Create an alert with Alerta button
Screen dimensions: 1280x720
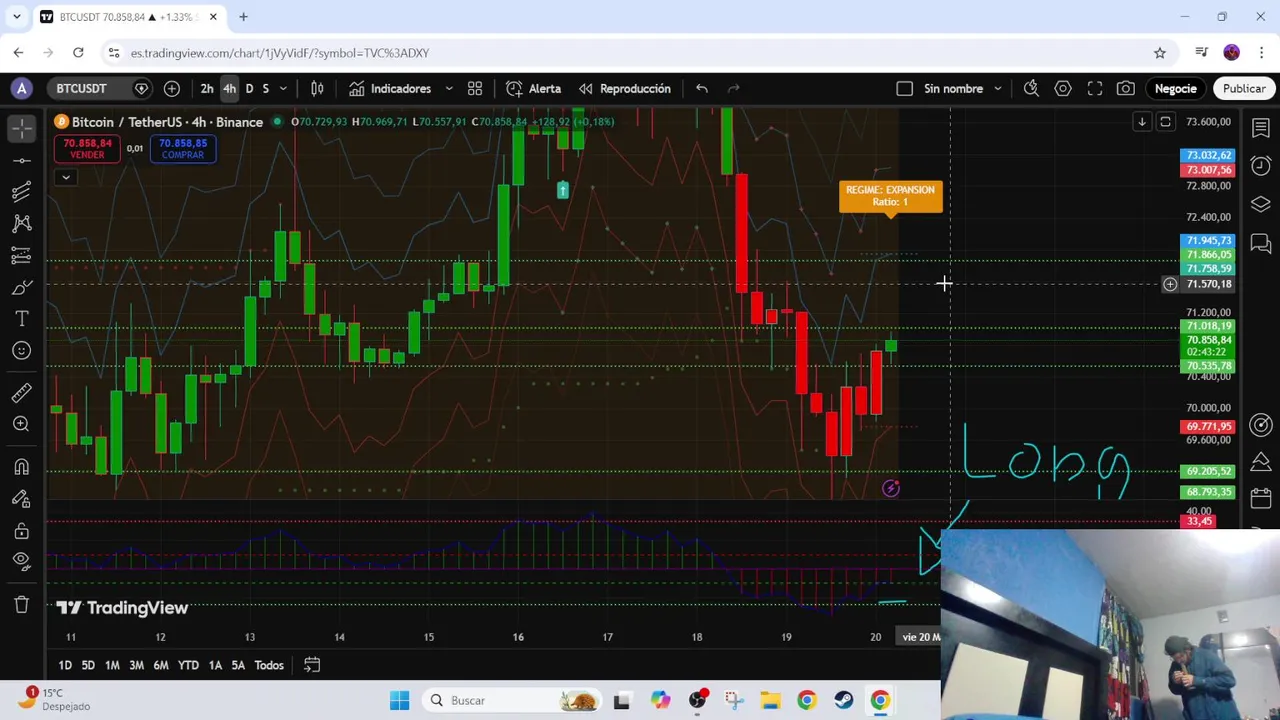534,89
